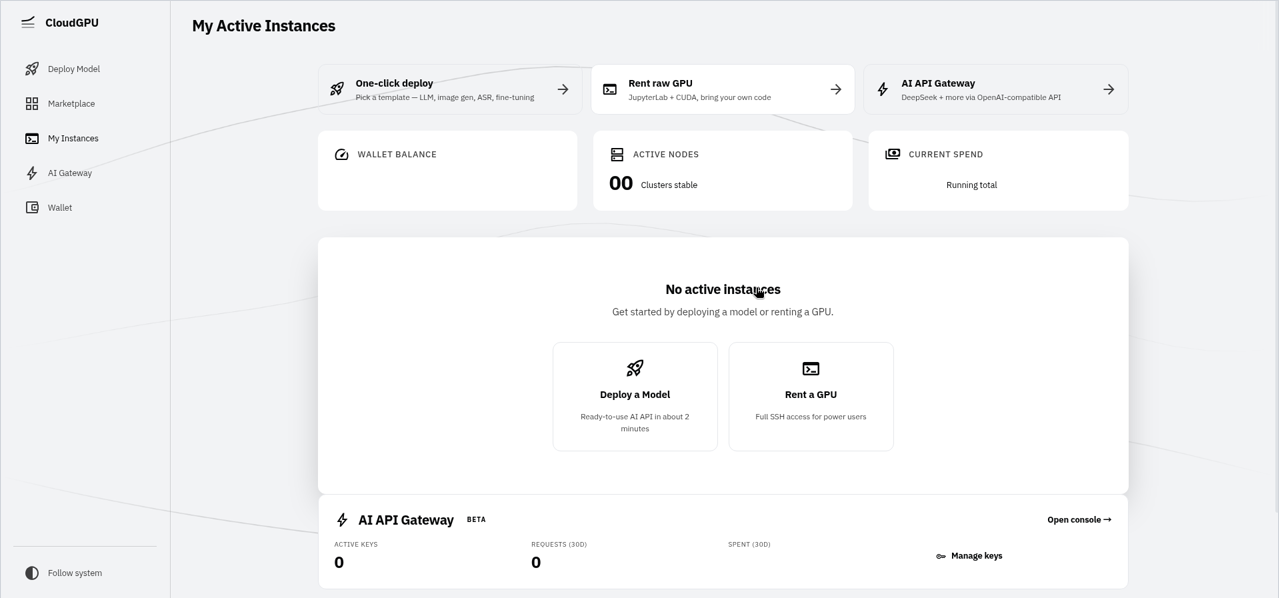Click the CloudGPU brand name

point(72,22)
